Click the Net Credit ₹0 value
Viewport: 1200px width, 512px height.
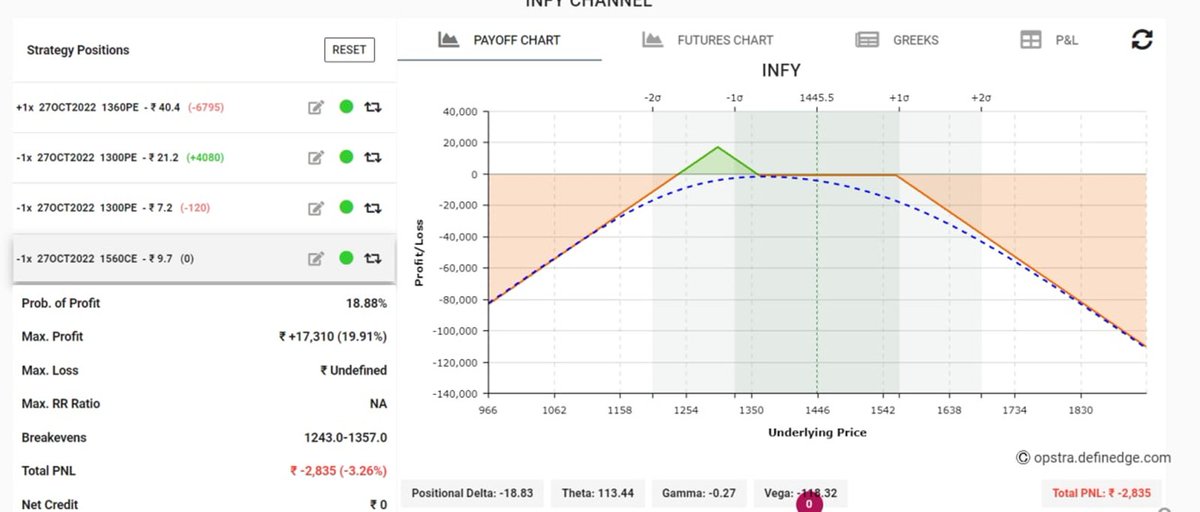pos(377,505)
